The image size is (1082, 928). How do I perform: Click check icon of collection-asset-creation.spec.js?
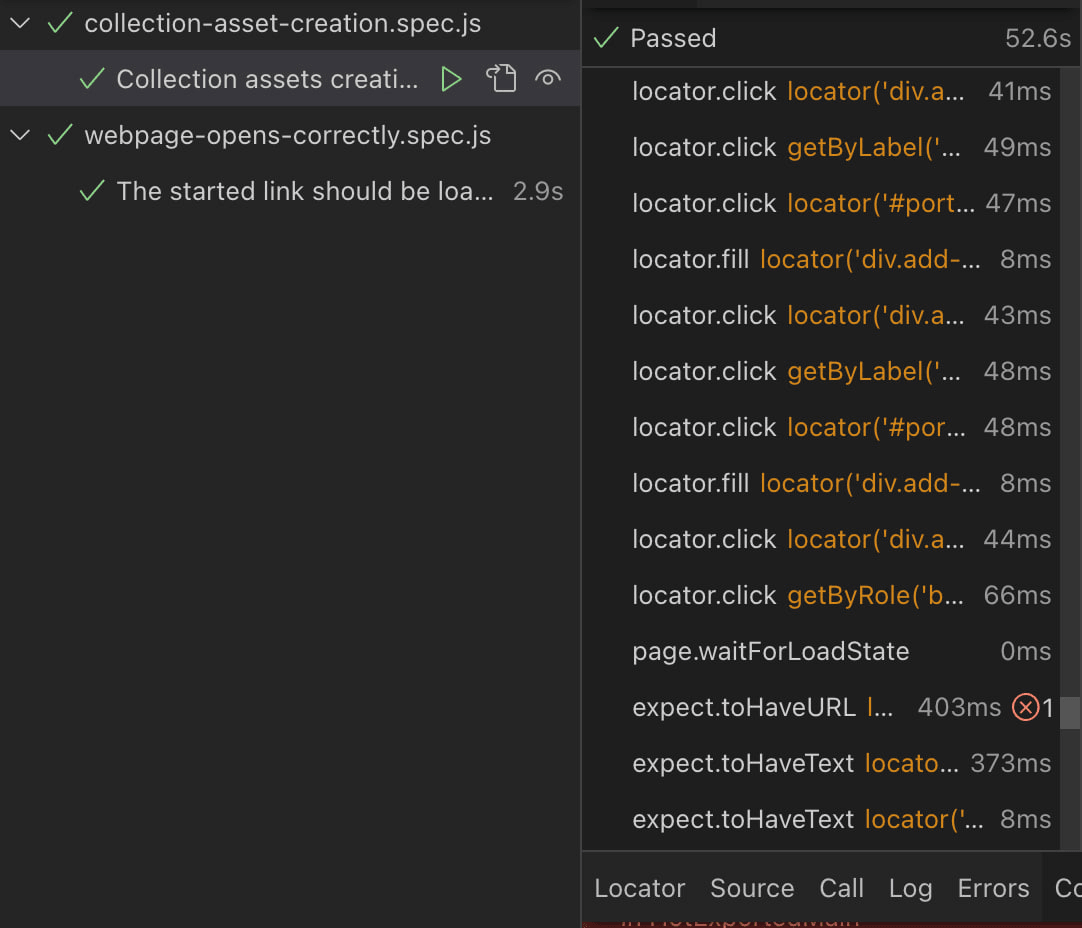(60, 23)
